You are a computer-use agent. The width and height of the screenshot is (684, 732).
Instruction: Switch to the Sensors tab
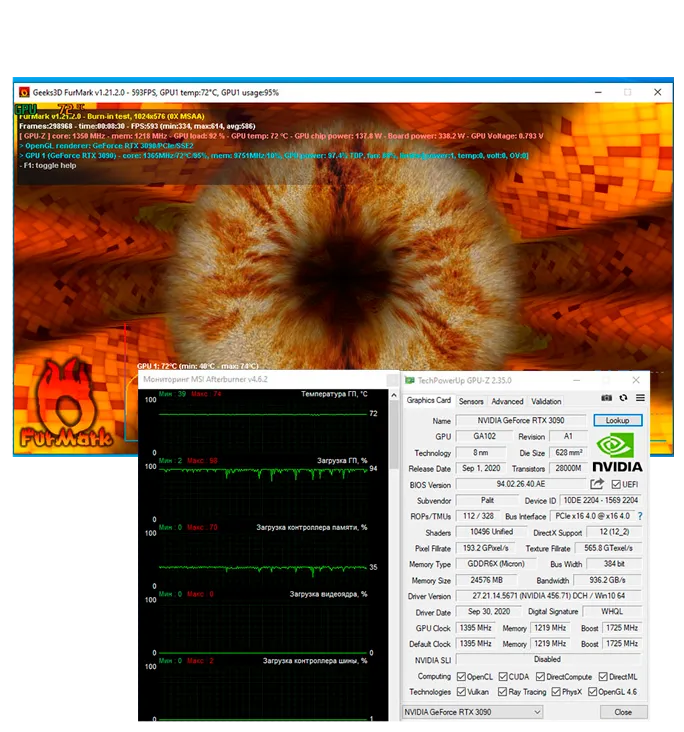471,401
